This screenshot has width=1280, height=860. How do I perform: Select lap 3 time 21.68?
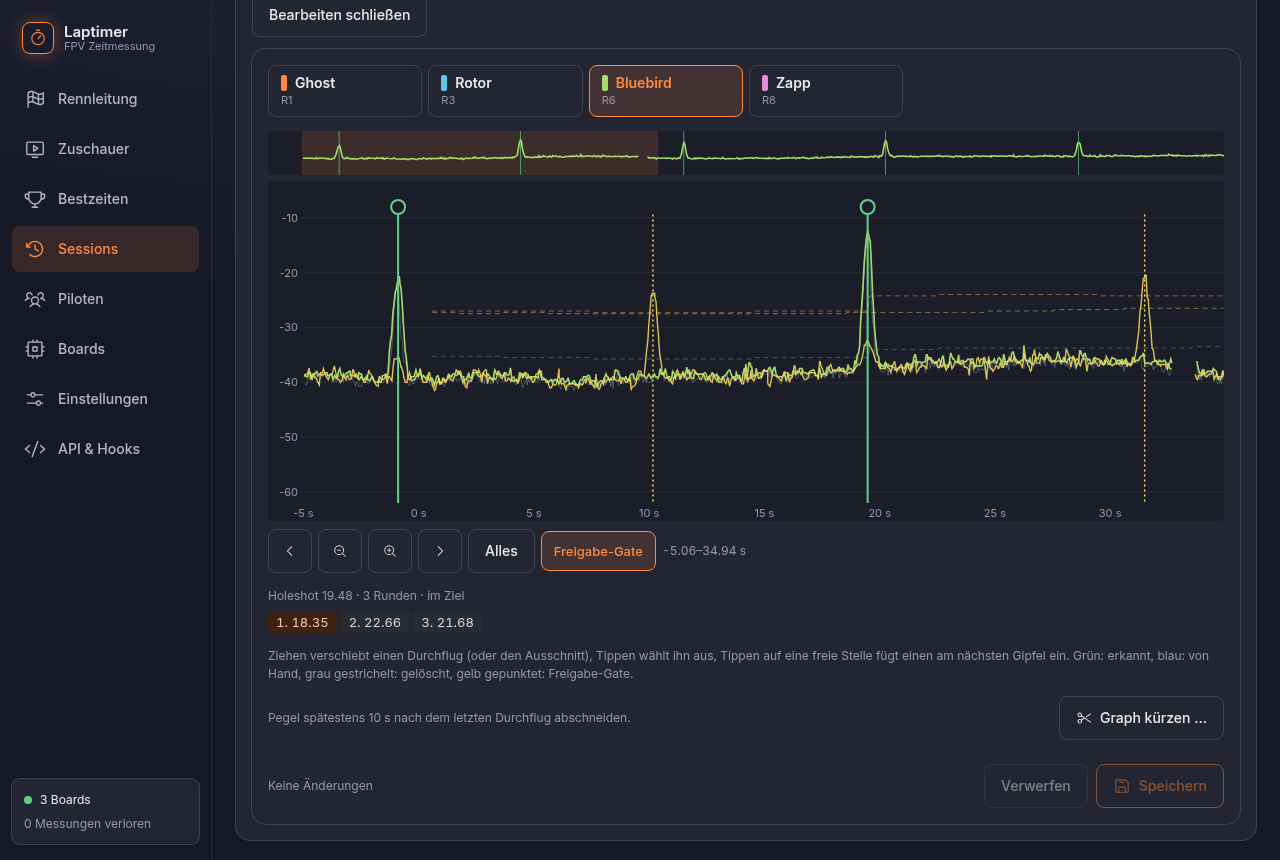click(x=447, y=622)
